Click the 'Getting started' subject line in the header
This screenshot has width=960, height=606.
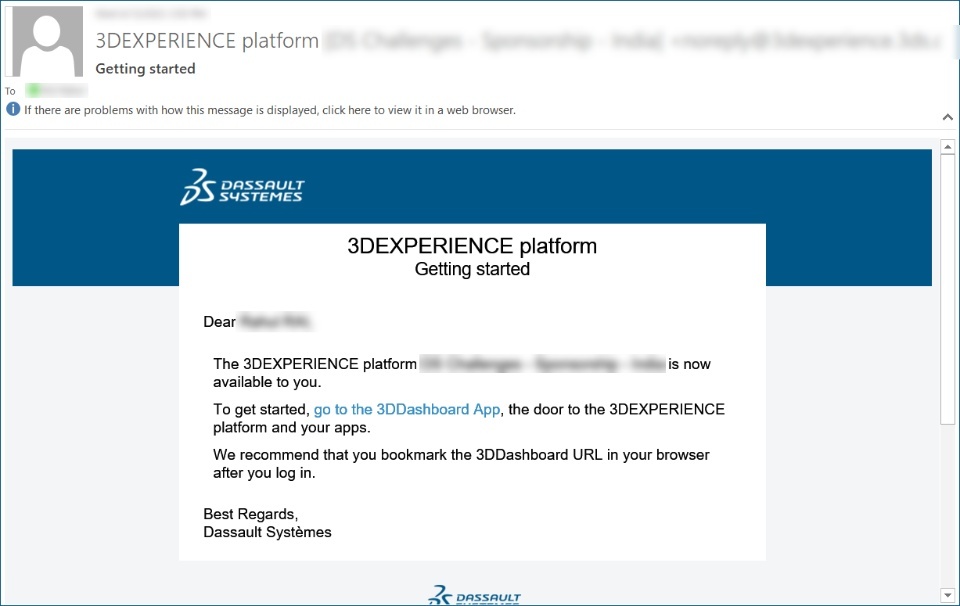(x=145, y=69)
